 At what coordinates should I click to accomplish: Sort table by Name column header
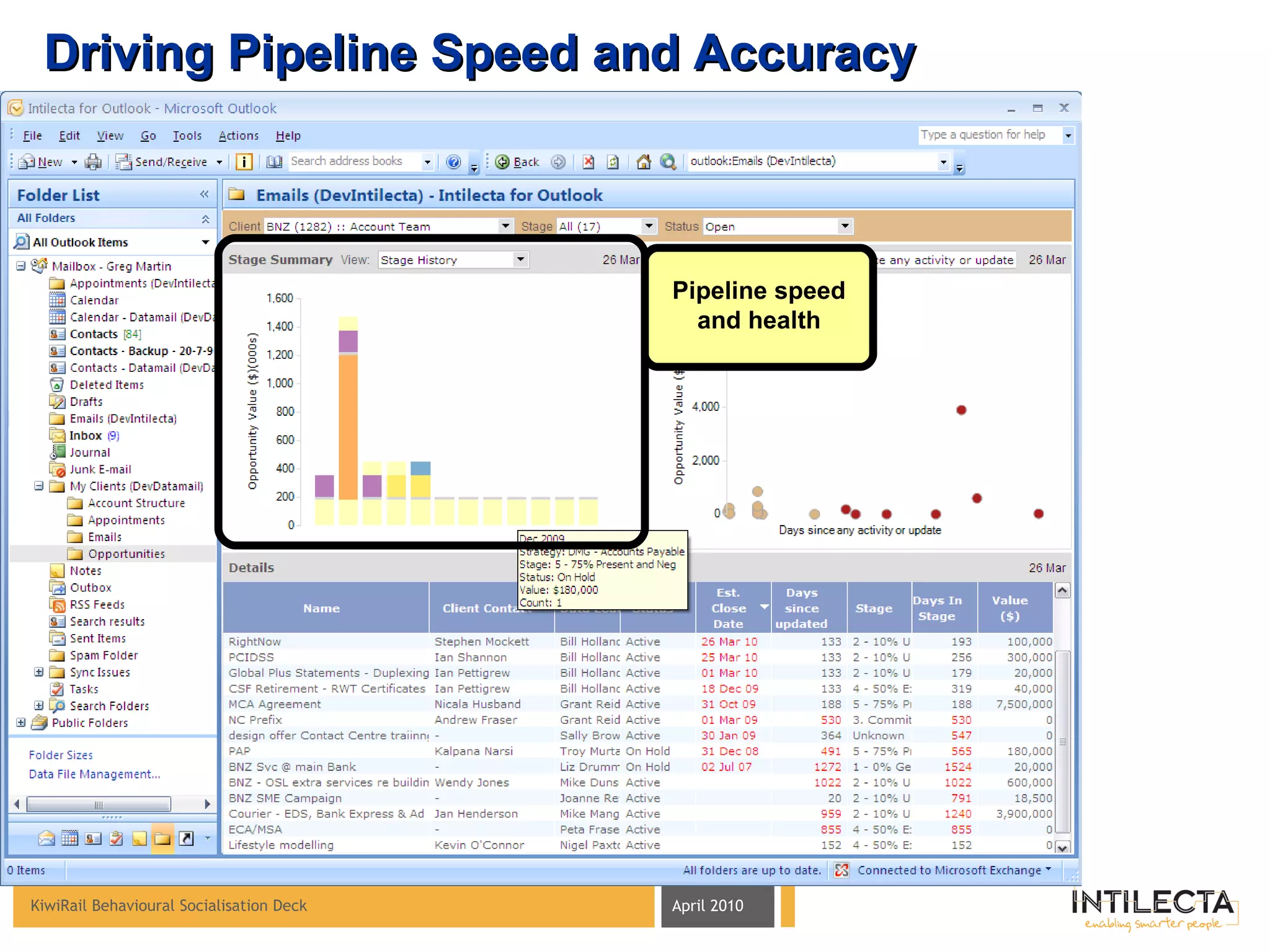click(x=326, y=608)
